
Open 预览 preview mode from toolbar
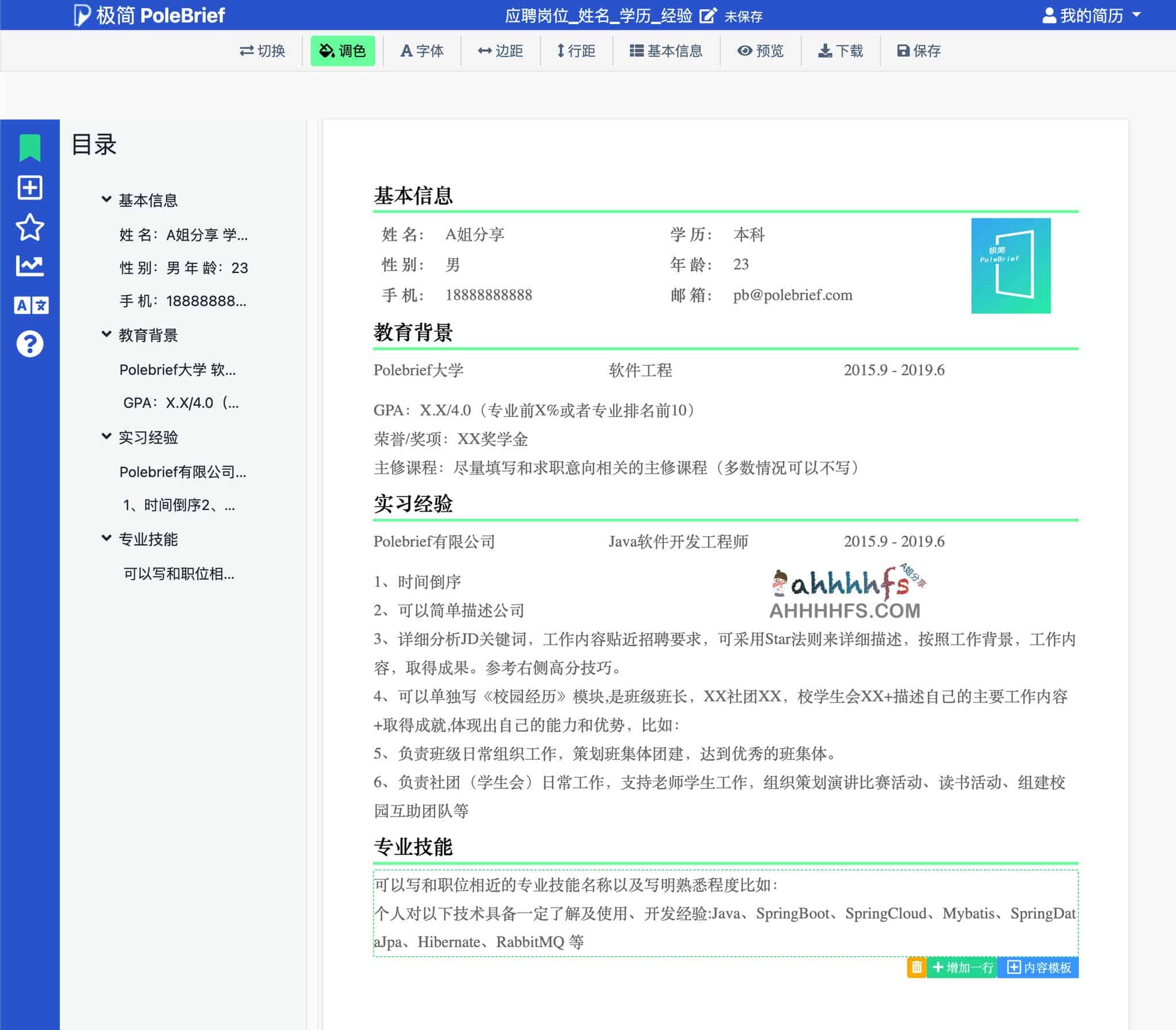point(761,51)
